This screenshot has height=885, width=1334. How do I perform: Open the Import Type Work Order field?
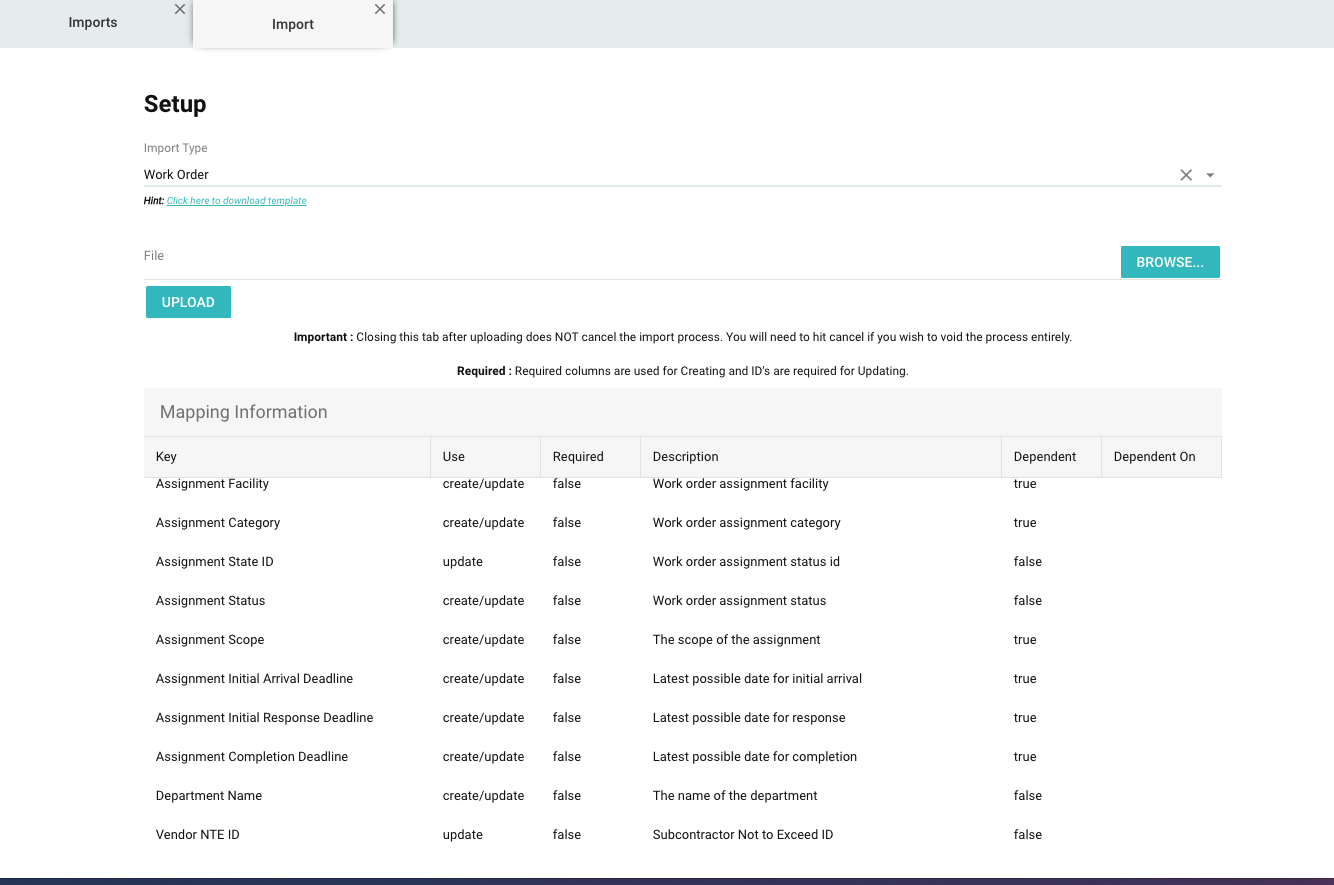650,175
